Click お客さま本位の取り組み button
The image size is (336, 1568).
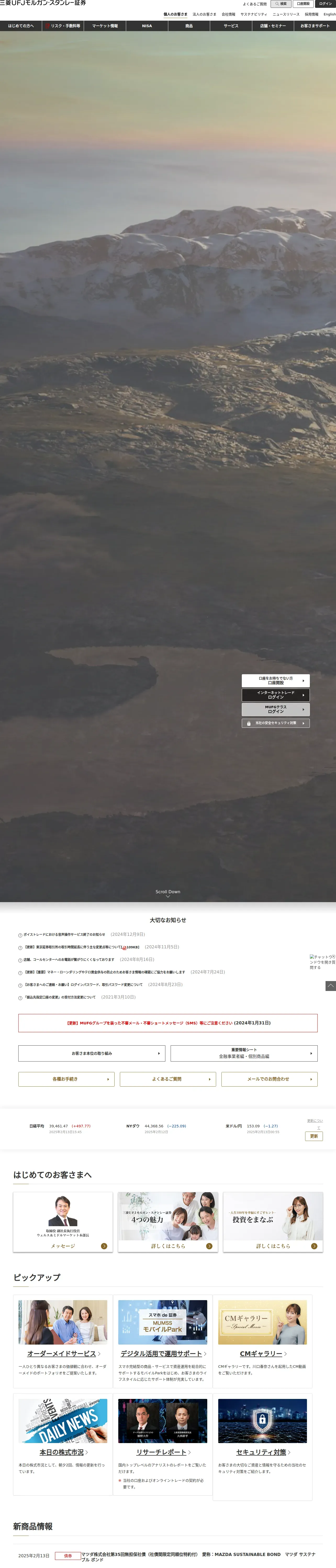tap(92, 1053)
